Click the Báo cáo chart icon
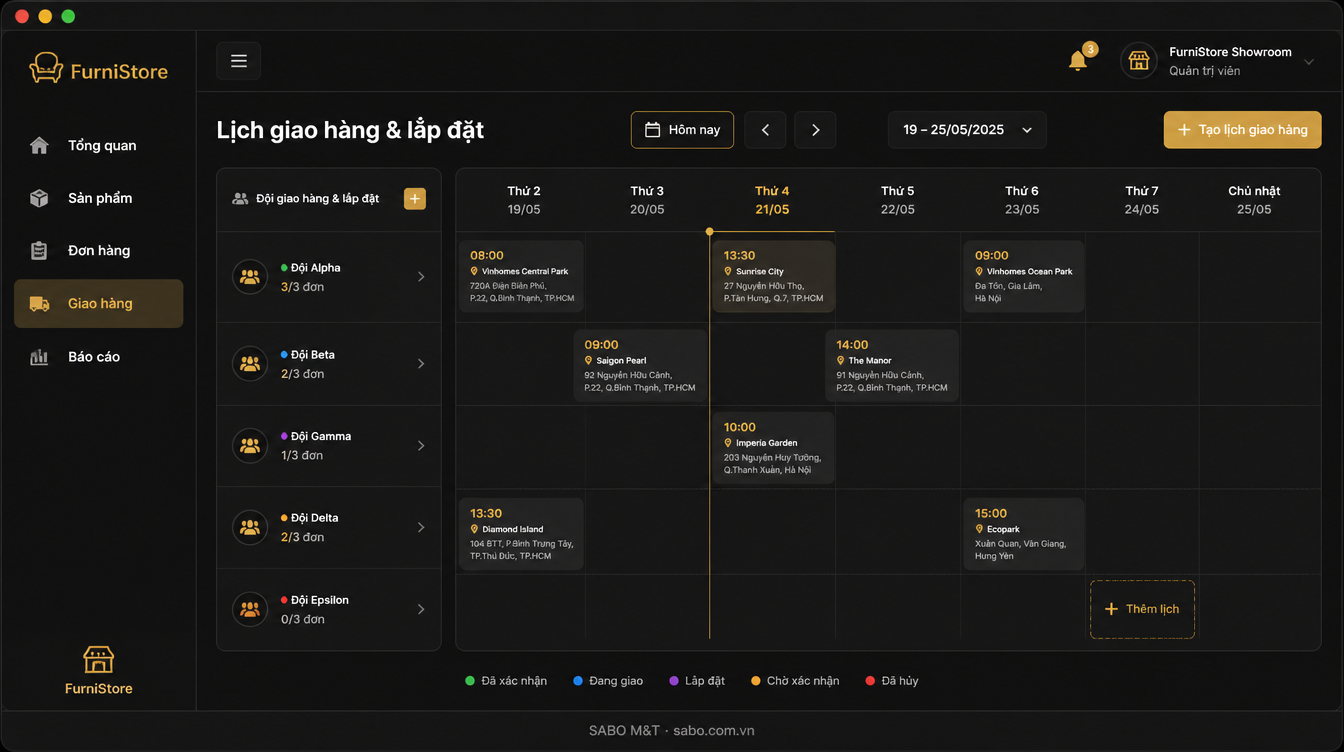The width and height of the screenshot is (1344, 752). click(x=39, y=357)
